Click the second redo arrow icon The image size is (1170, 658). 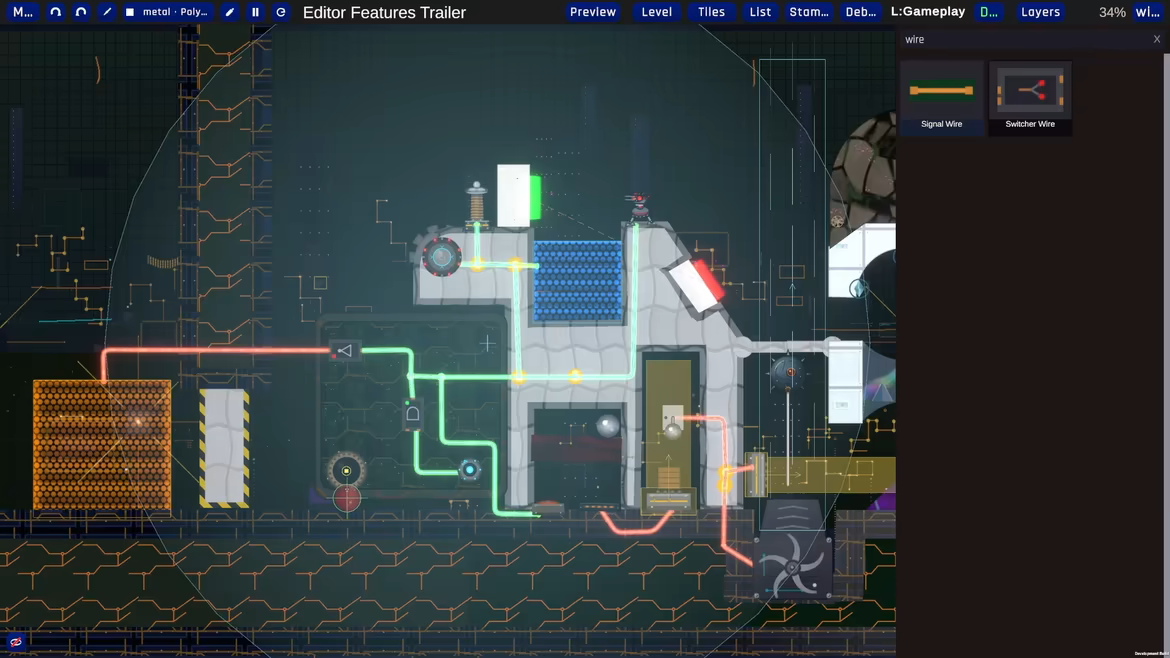coord(81,12)
